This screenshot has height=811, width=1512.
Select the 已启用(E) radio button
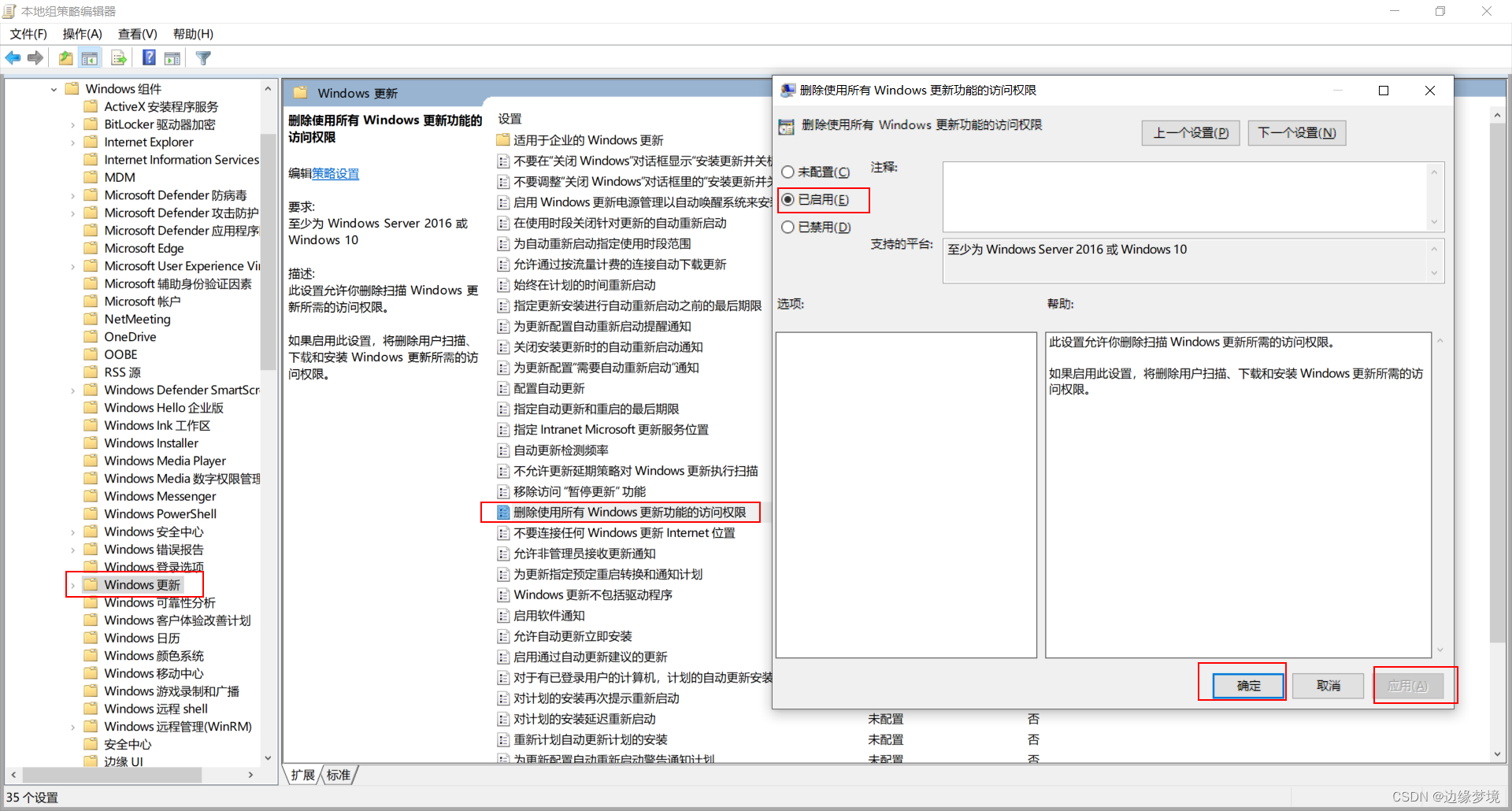[x=787, y=199]
